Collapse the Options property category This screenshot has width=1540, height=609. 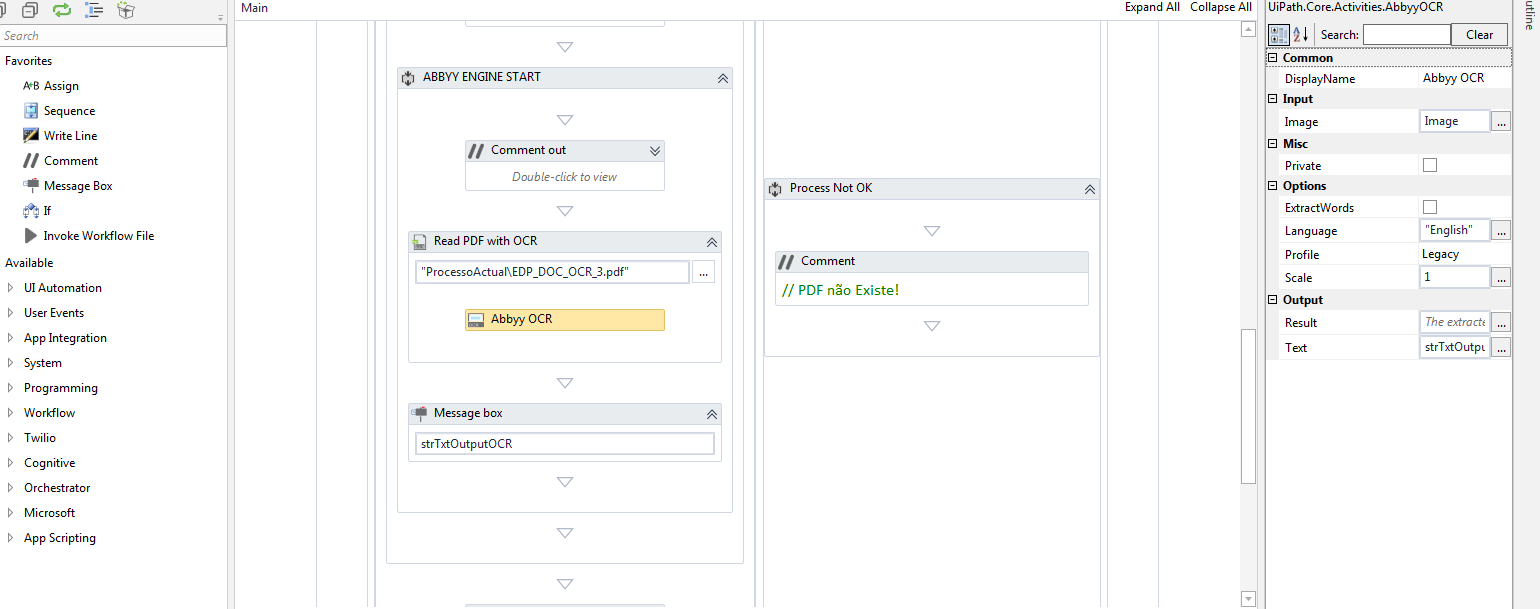click(1273, 186)
